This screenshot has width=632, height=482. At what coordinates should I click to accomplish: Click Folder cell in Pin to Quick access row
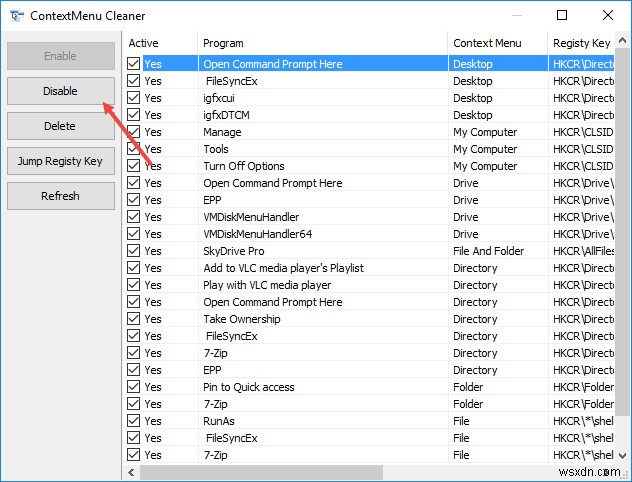[468, 387]
